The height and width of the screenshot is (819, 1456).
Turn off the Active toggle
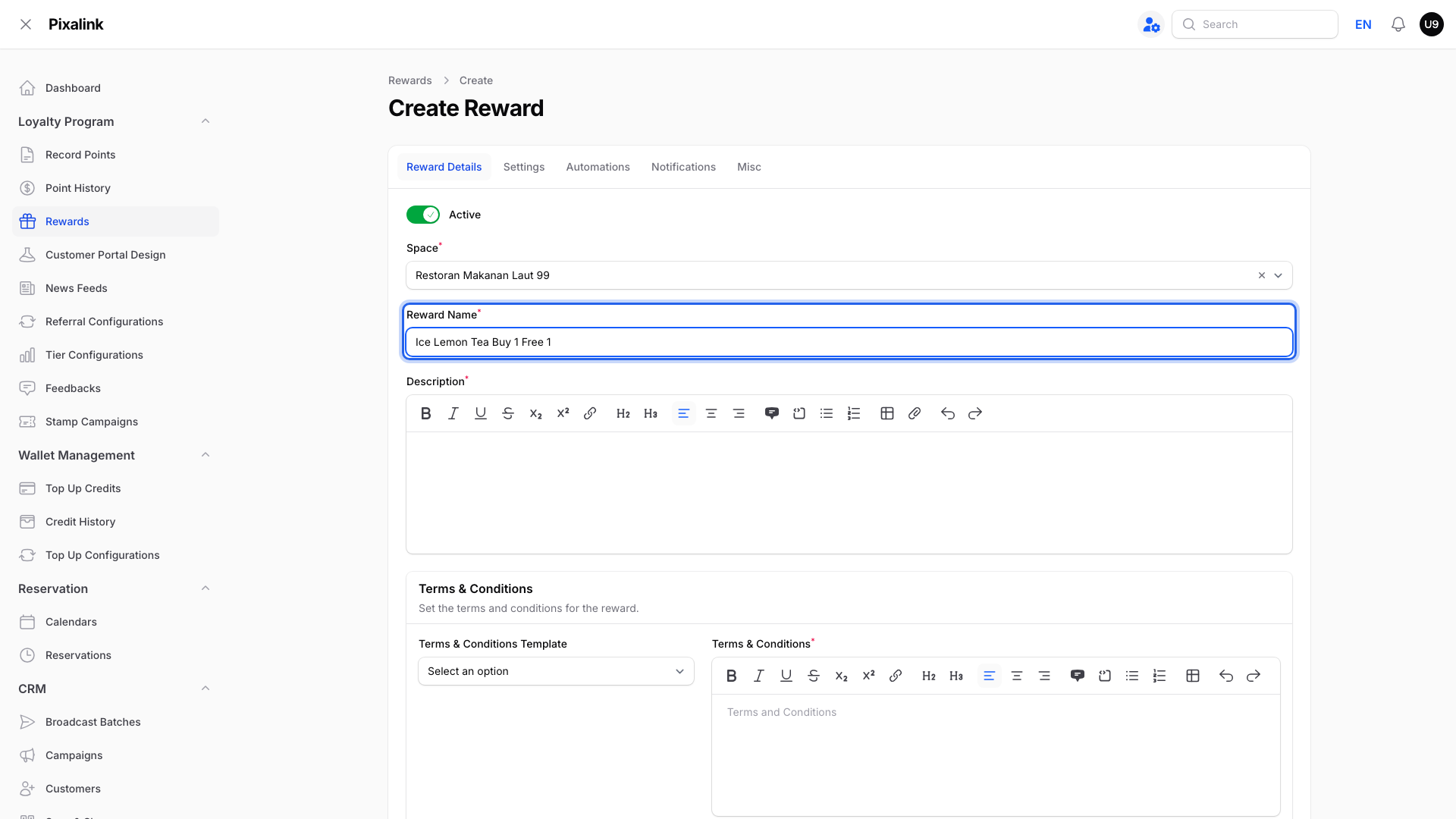click(x=423, y=215)
